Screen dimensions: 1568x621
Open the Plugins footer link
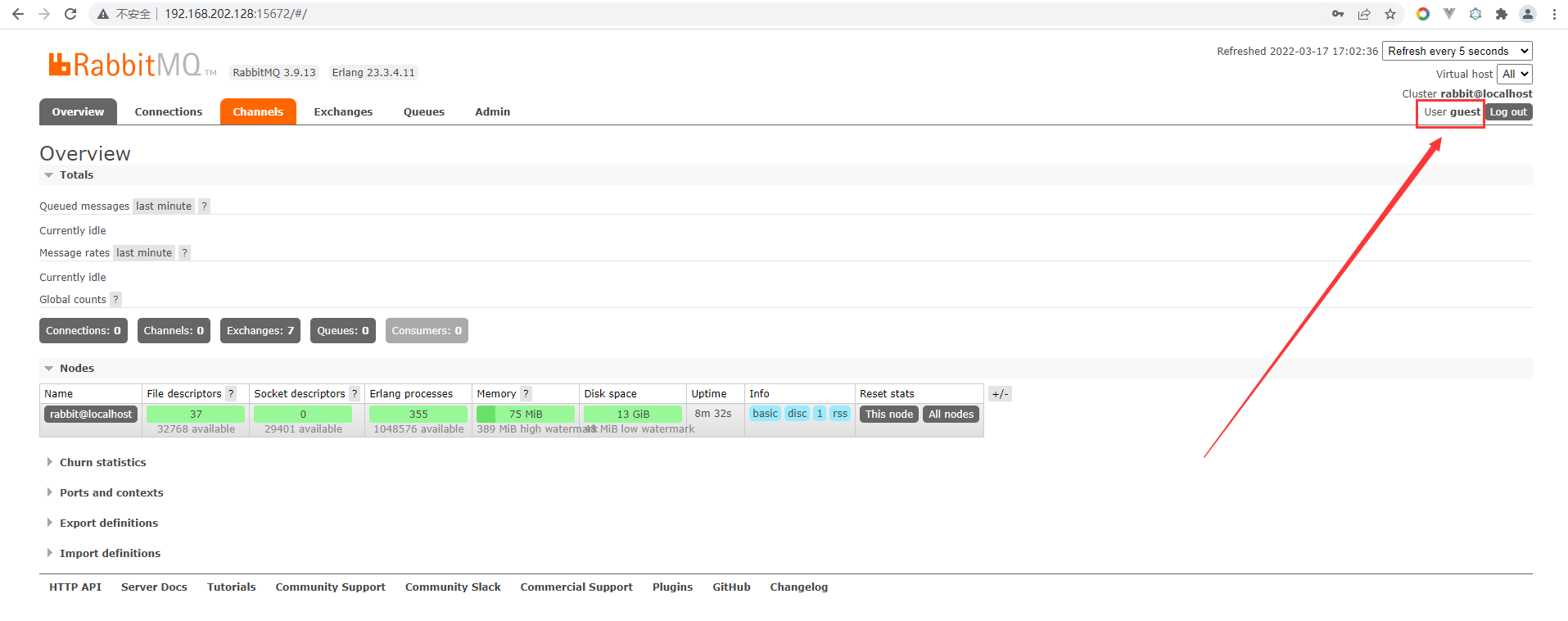673,587
